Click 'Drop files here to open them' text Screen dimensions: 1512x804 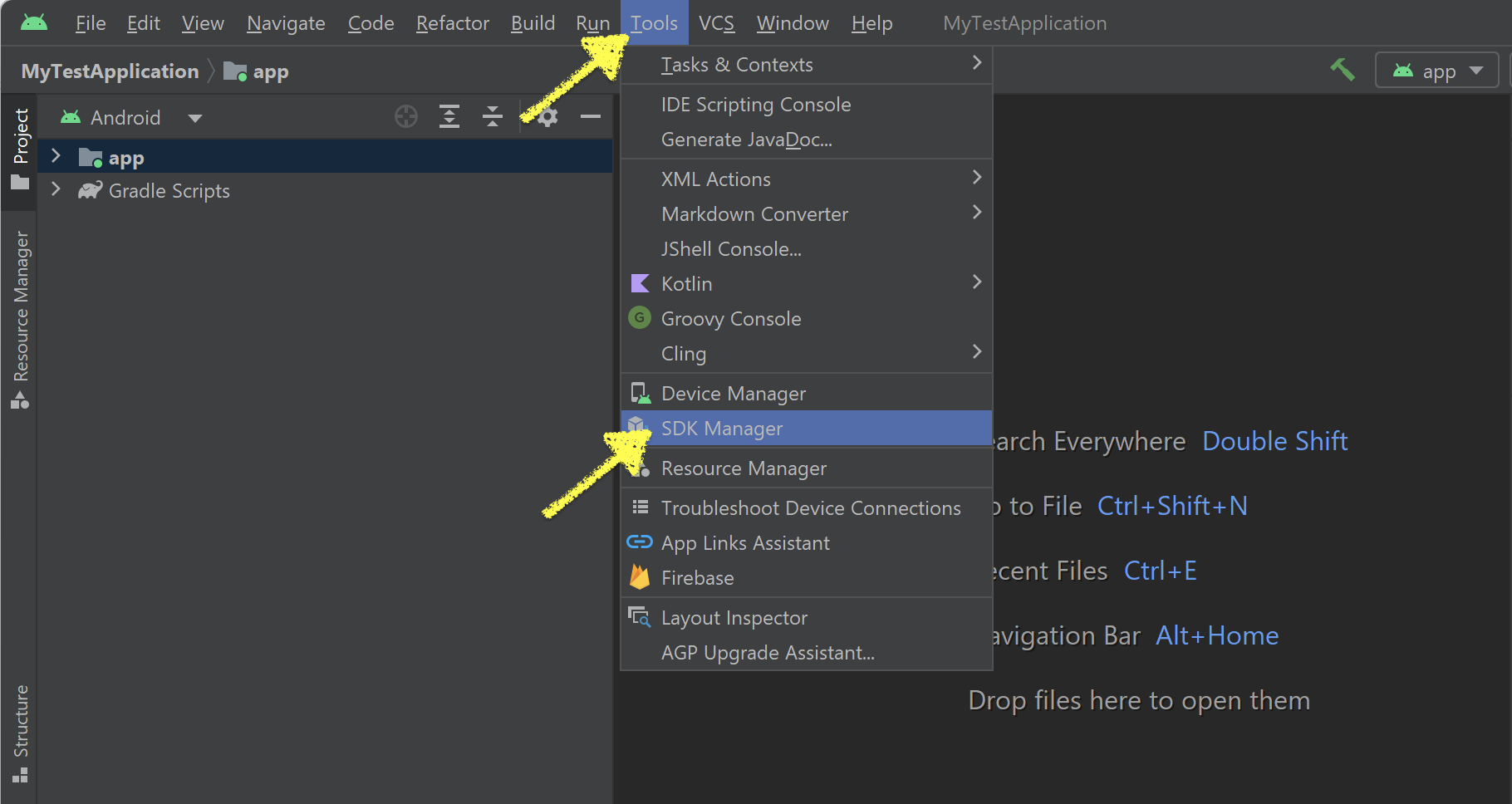pyautogui.click(x=1139, y=700)
